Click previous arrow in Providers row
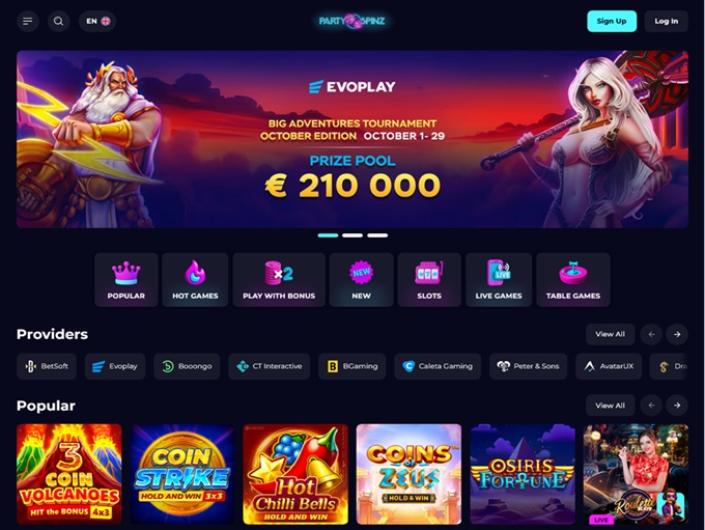Screen dimensions: 705x530 pos(651,334)
